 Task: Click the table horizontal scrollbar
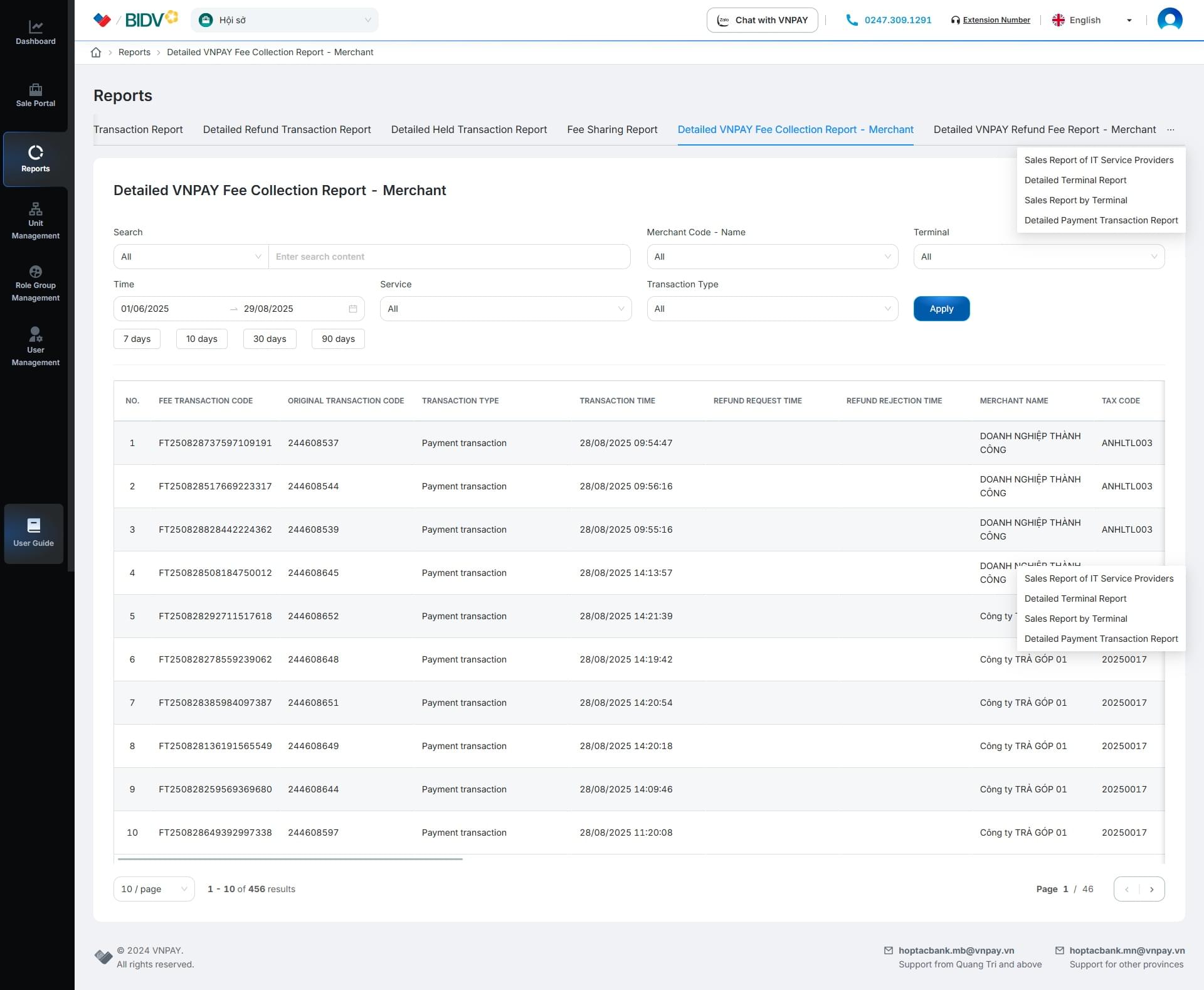click(x=290, y=859)
